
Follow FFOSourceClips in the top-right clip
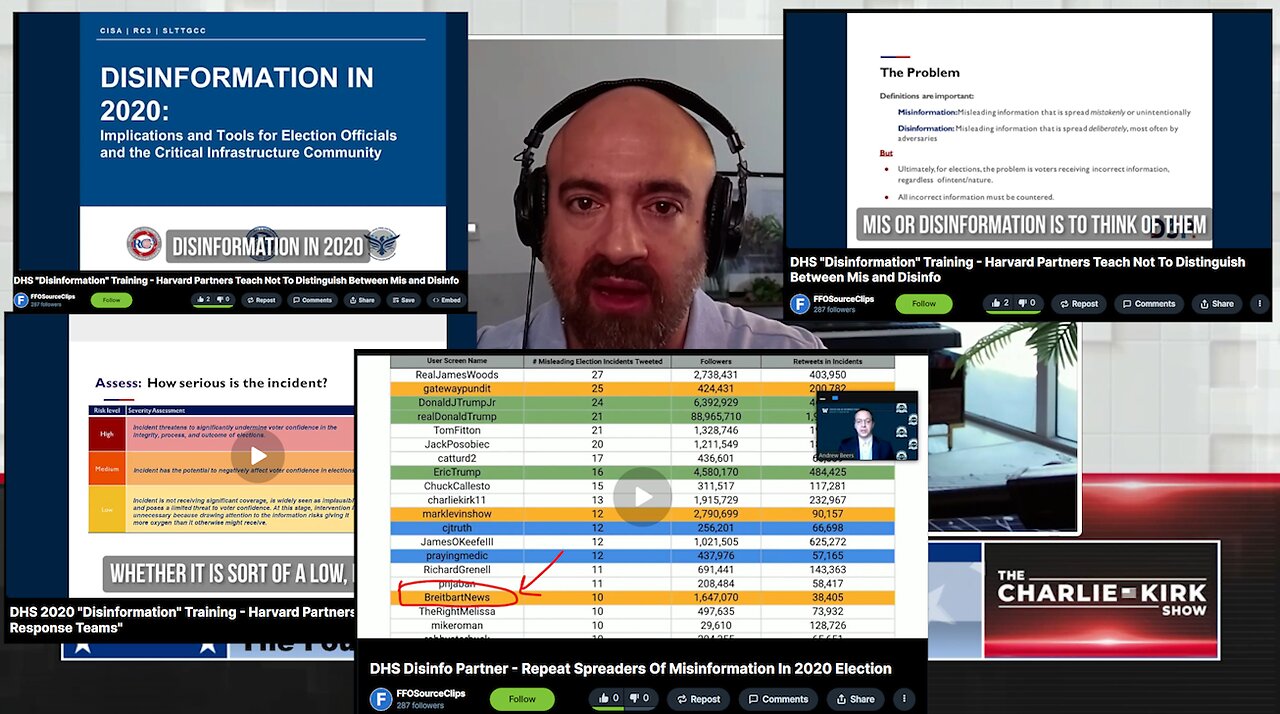click(924, 303)
